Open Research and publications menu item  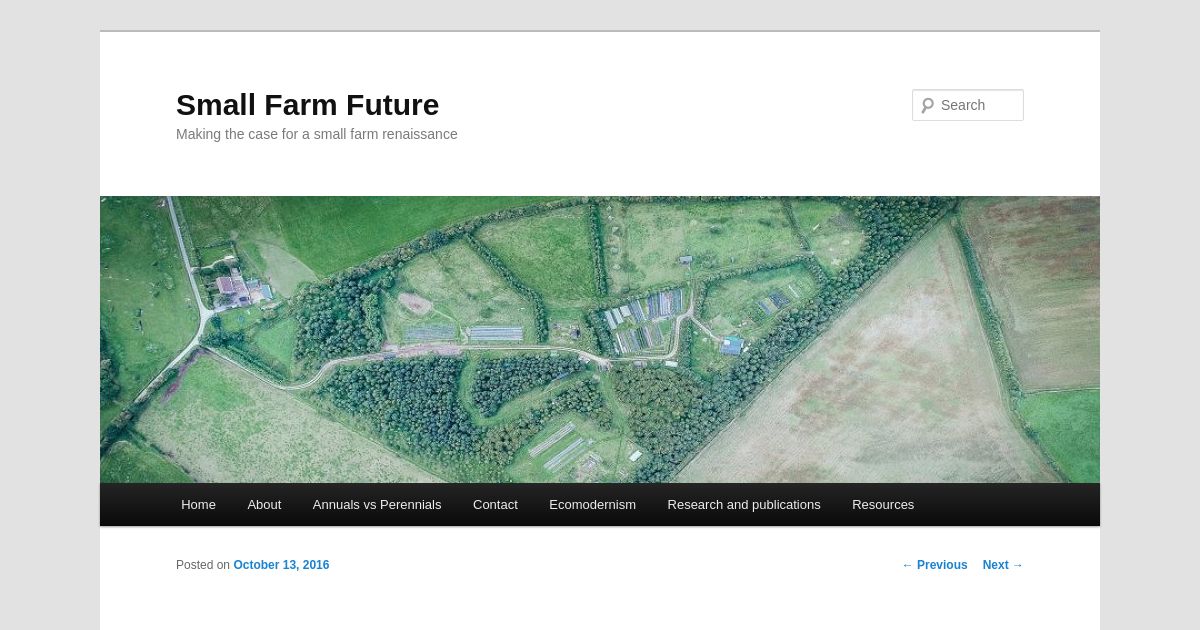pyautogui.click(x=744, y=505)
